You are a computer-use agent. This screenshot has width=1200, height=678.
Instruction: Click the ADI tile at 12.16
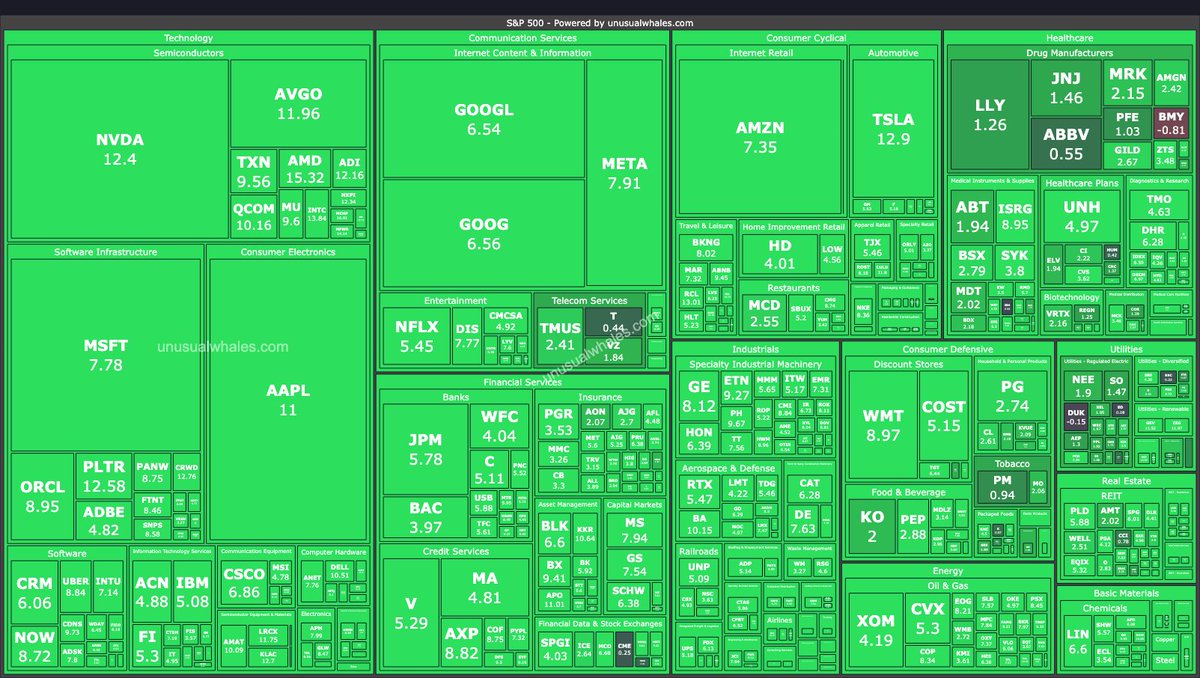tap(349, 168)
